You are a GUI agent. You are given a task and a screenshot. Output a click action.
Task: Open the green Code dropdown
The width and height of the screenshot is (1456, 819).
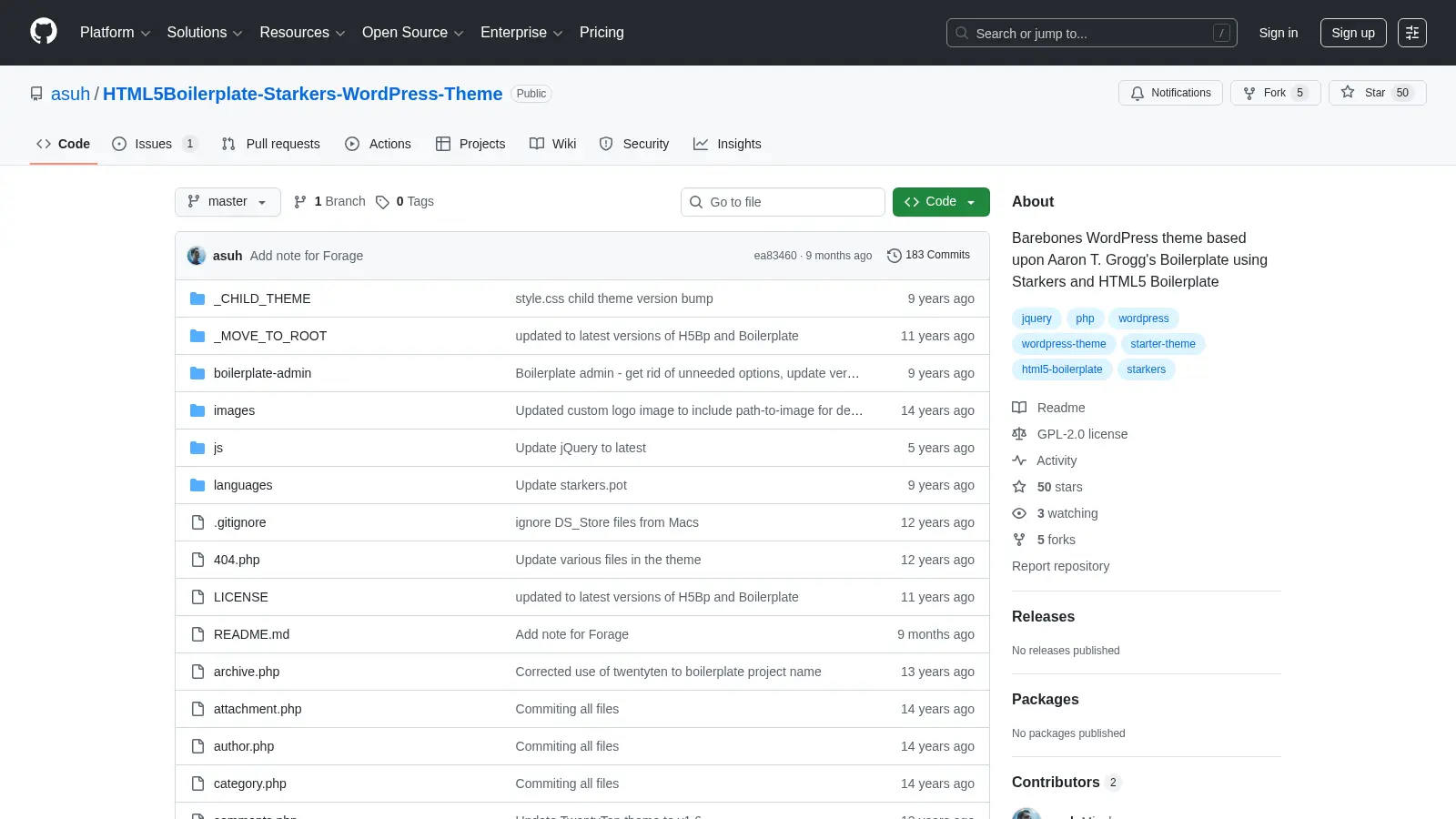pos(941,202)
